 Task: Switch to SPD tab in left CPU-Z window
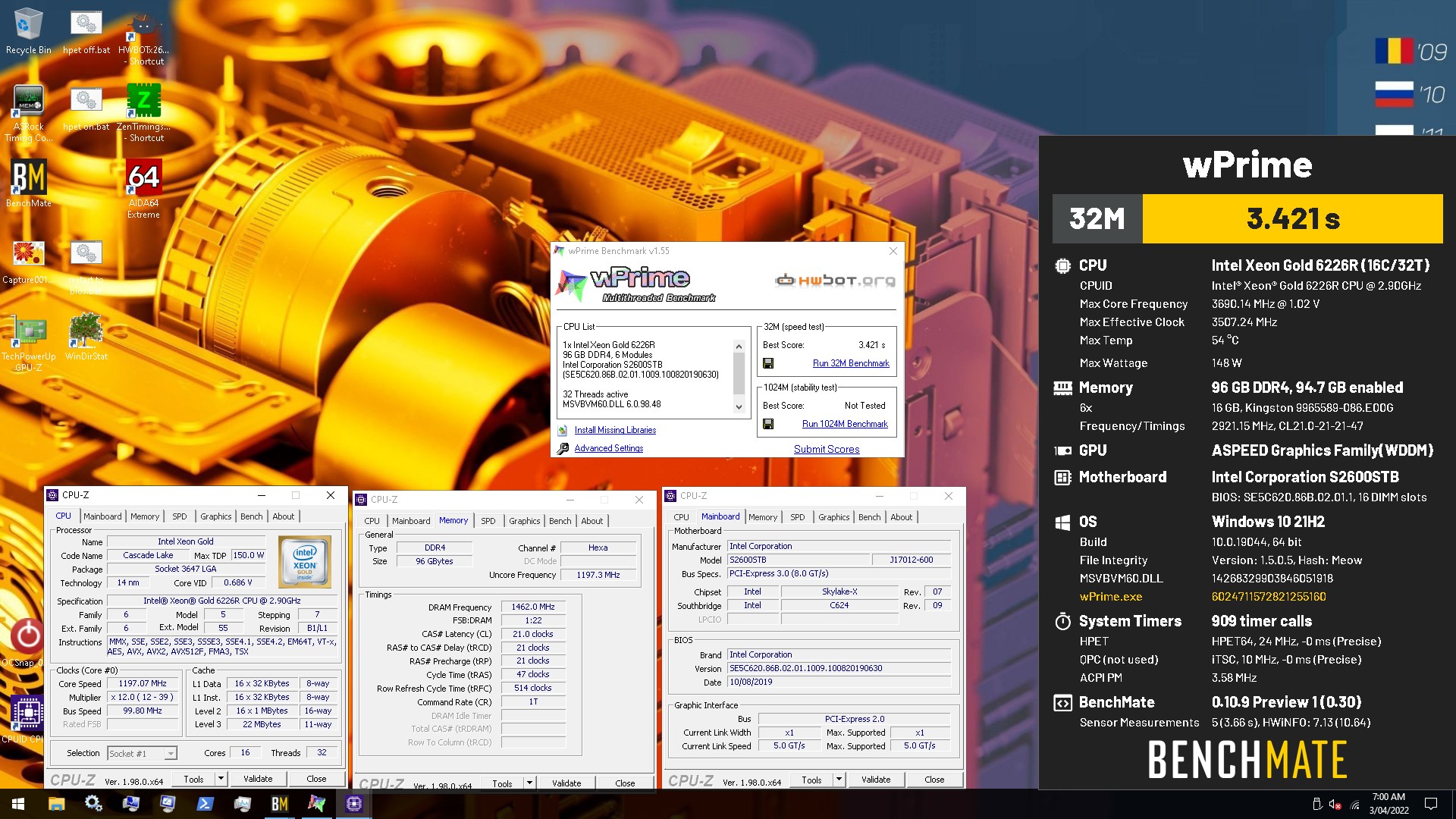180,516
